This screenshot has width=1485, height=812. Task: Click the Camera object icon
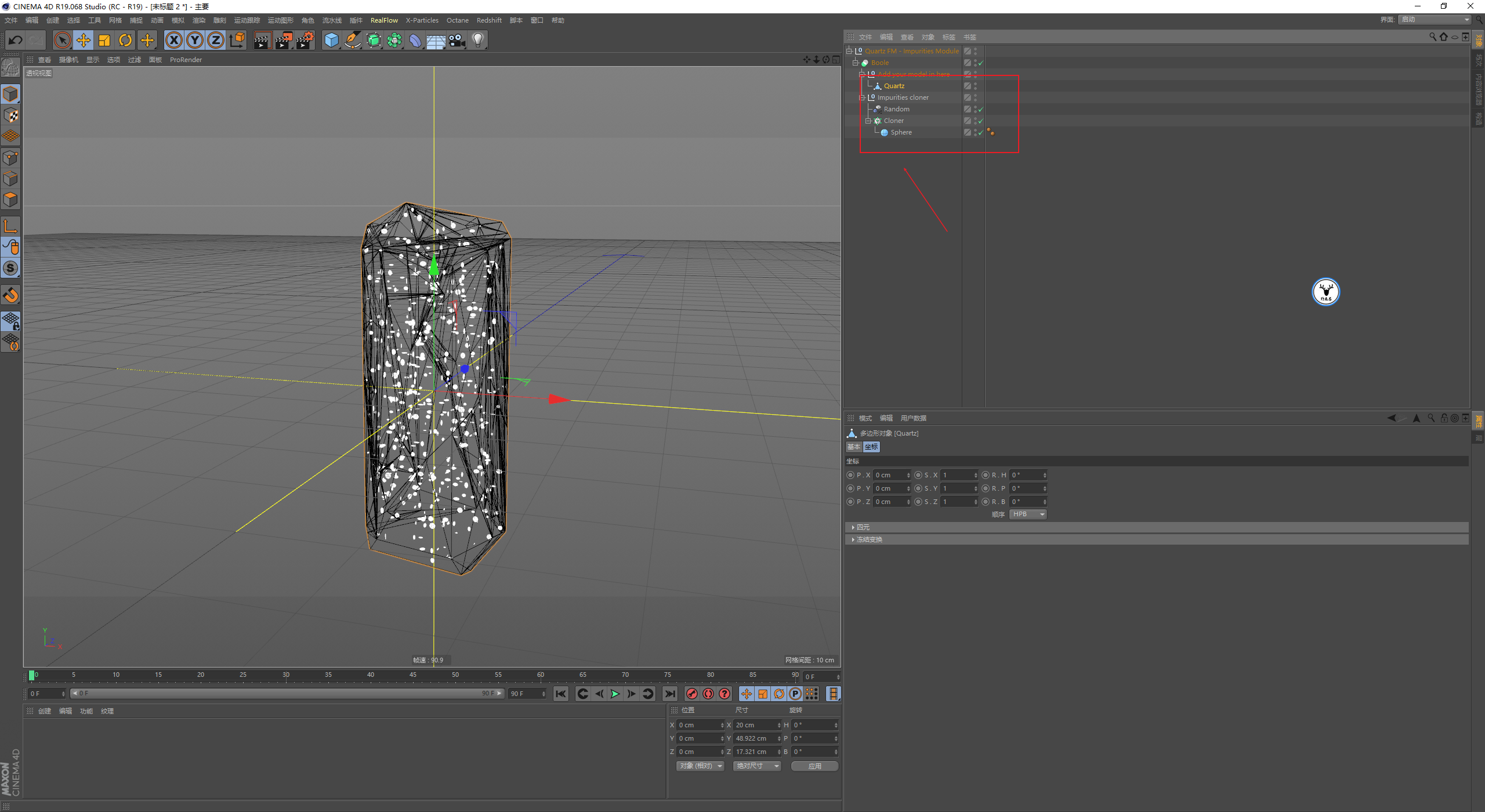pos(457,40)
